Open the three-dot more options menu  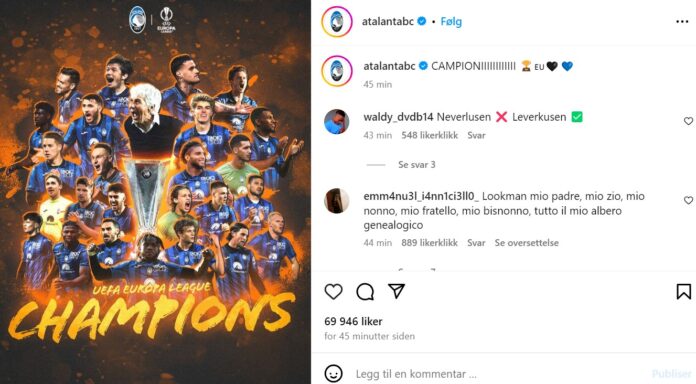click(682, 21)
